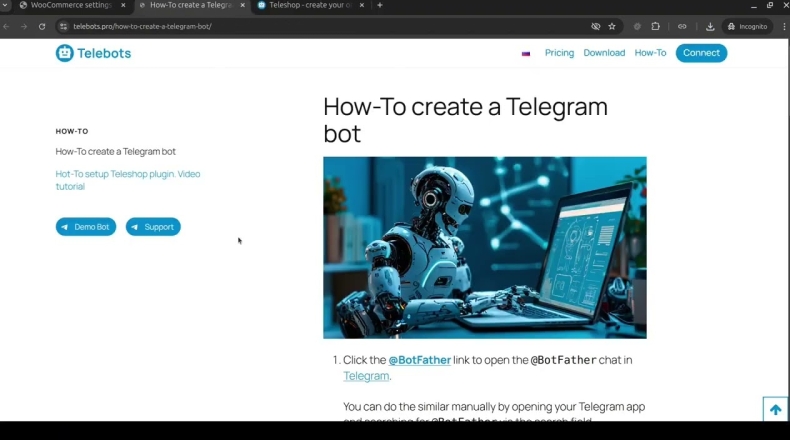Reload the page
Screen dimensions: 790x440
42,26
